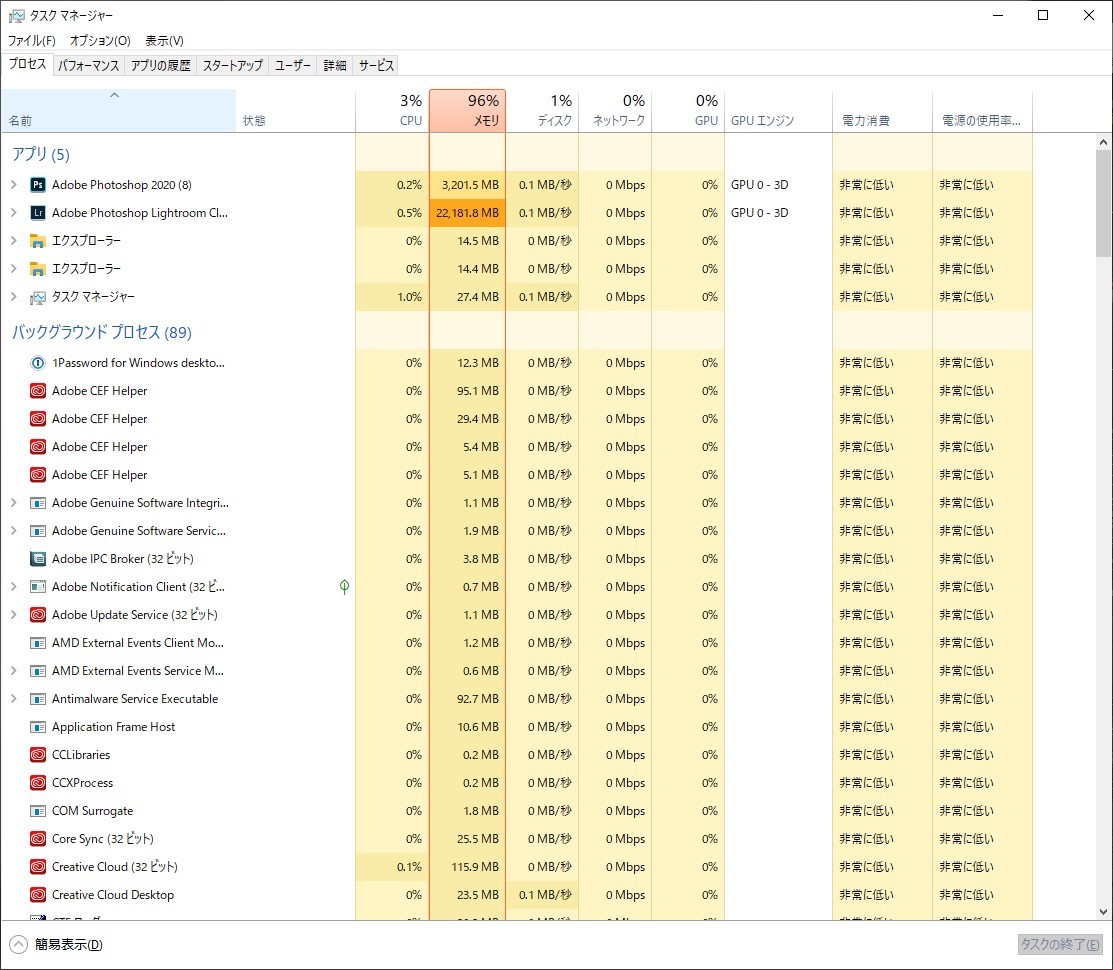Click the Lightroom Classic Lr icon

38,213
